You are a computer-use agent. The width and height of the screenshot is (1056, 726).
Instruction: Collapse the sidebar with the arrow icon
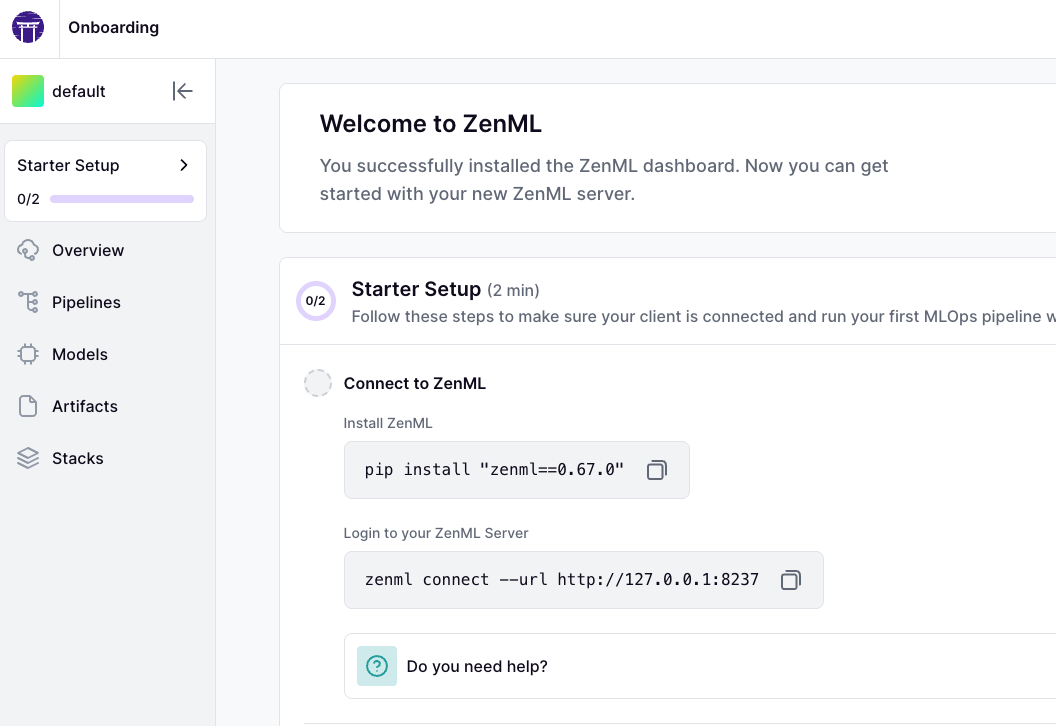[x=183, y=91]
